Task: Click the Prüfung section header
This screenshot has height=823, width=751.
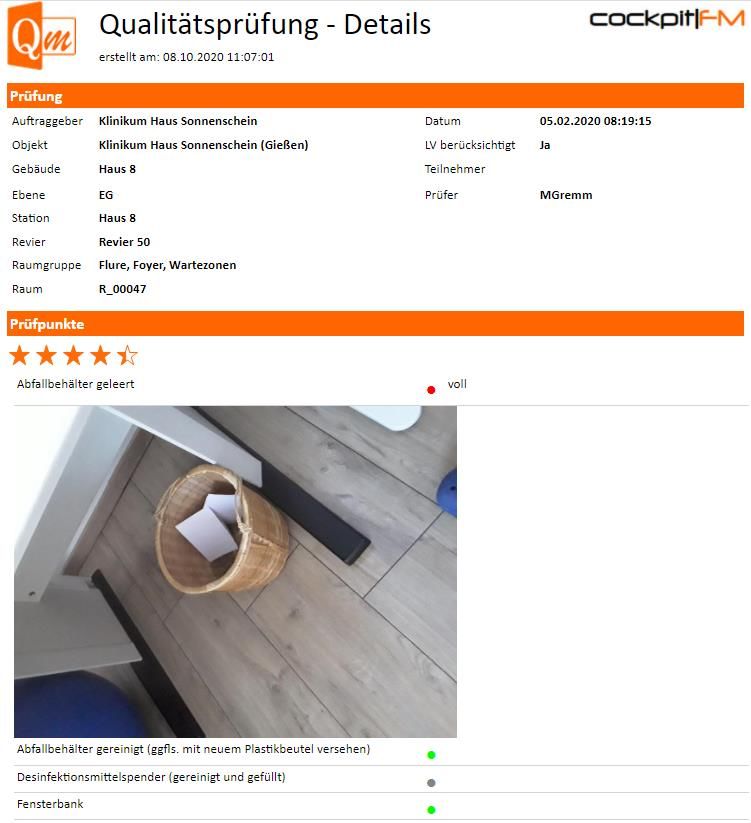Action: pyautogui.click(x=375, y=96)
